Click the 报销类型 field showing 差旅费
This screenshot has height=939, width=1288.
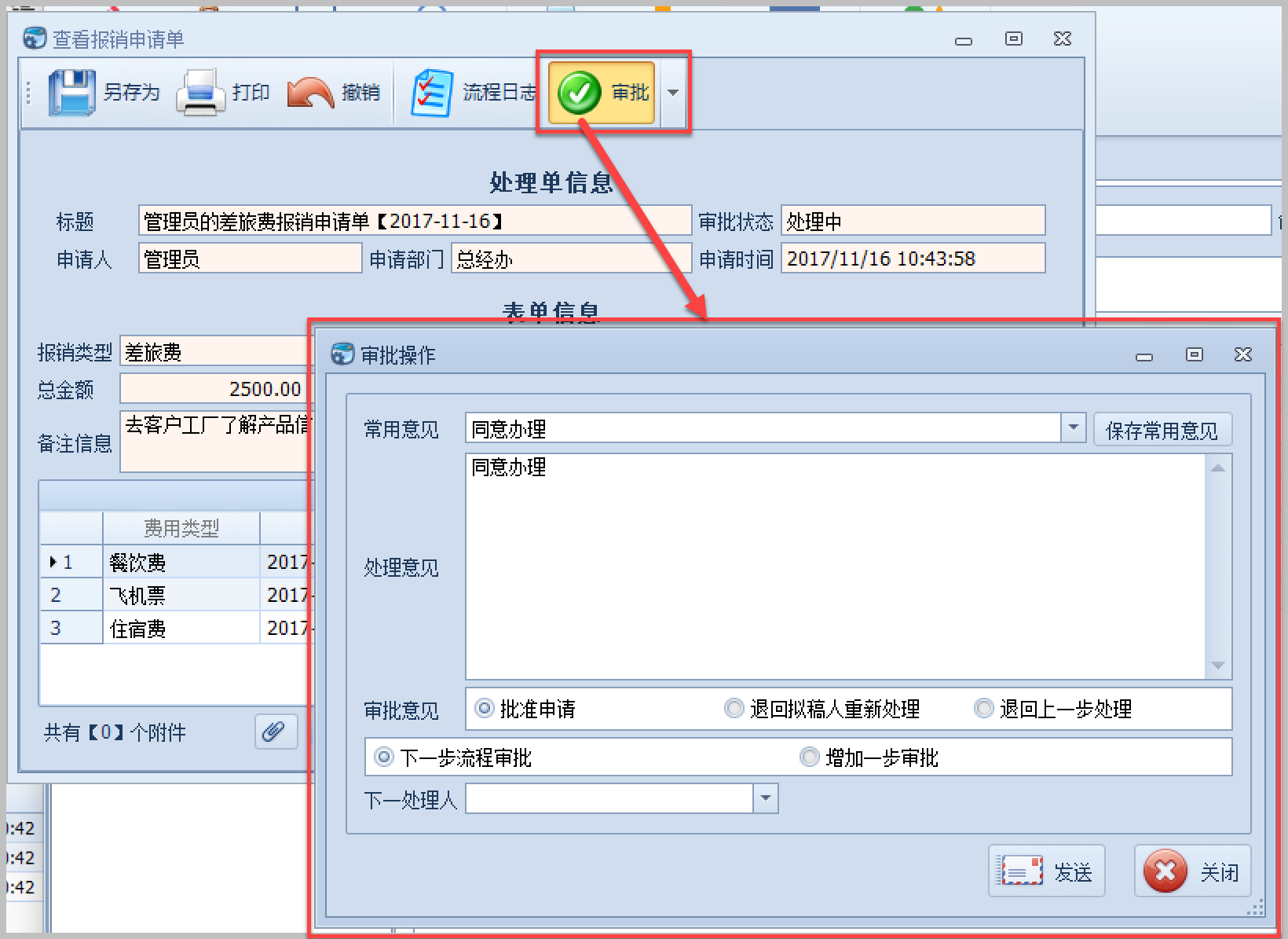[214, 351]
